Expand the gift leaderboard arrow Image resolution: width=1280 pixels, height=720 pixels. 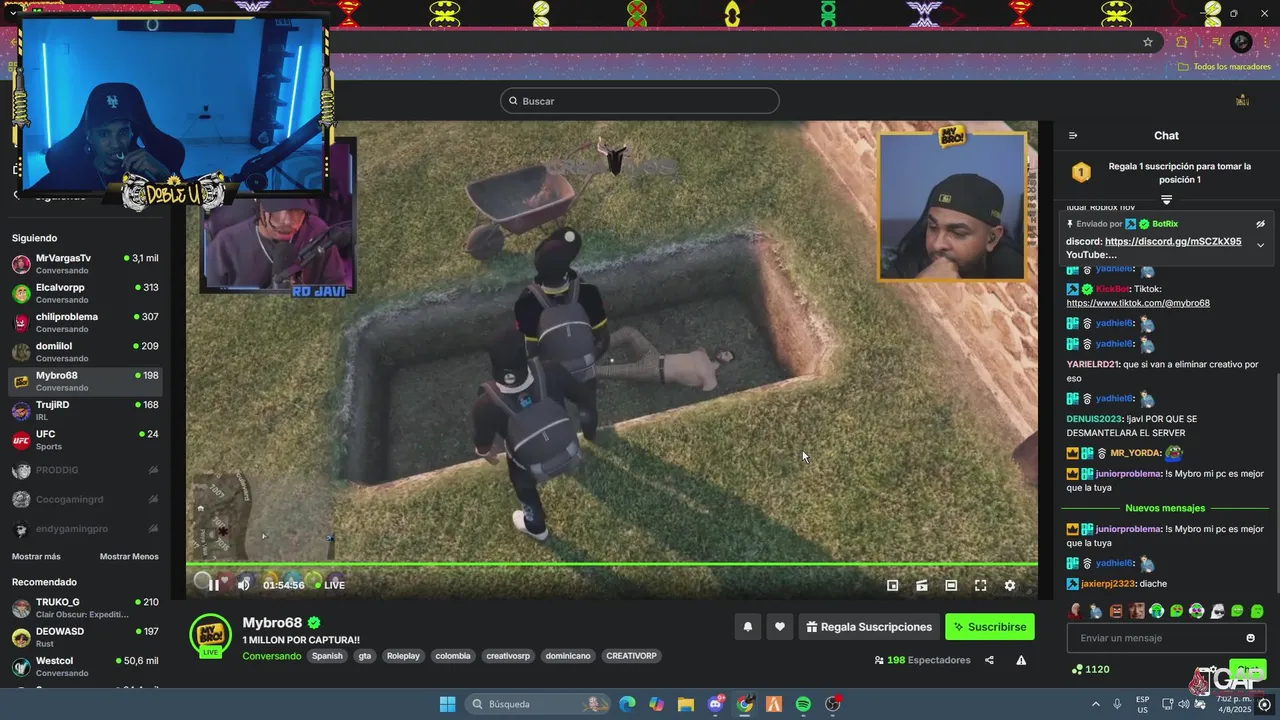click(1166, 200)
